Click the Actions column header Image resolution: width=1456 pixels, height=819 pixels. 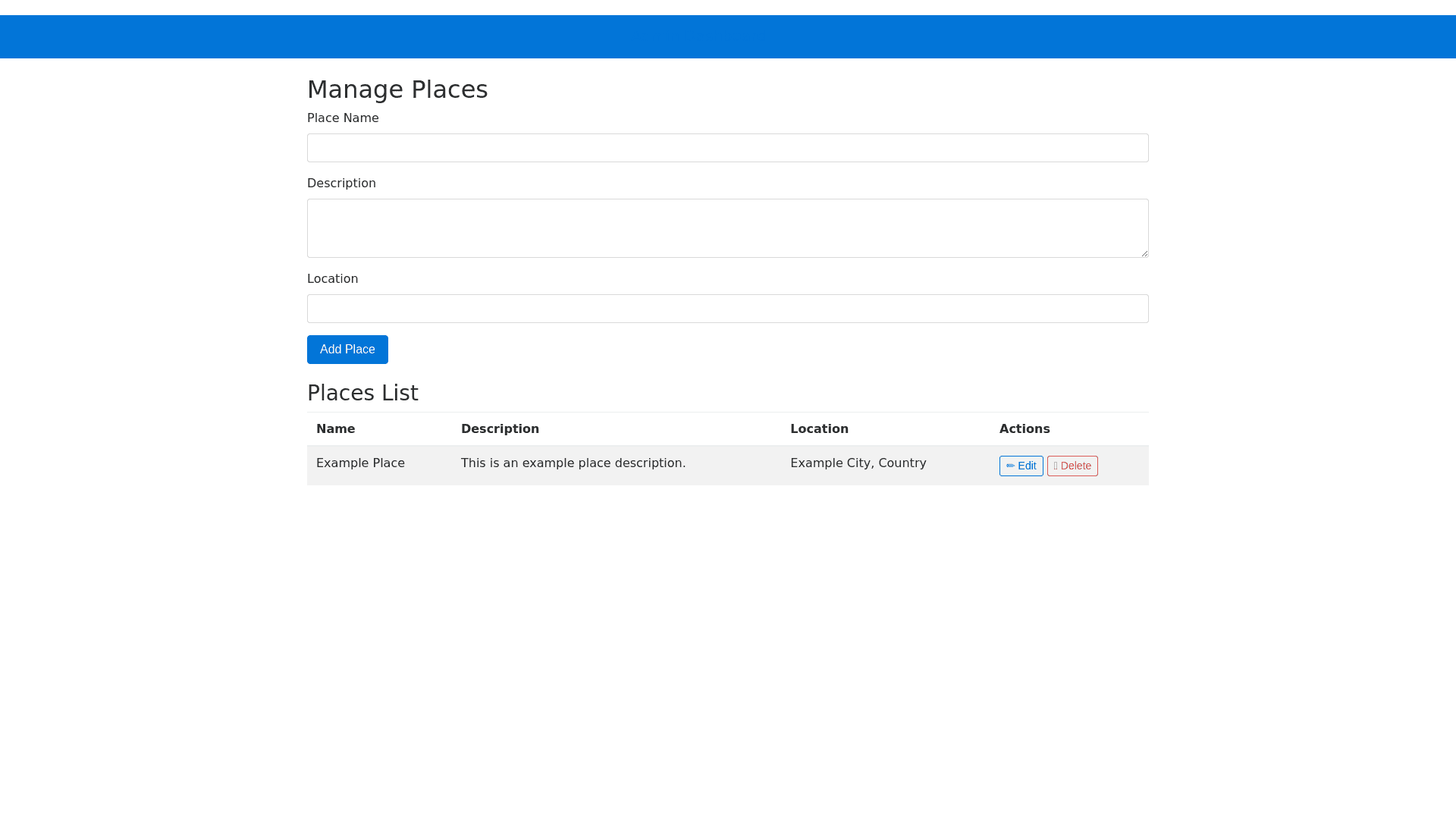click(x=1025, y=429)
